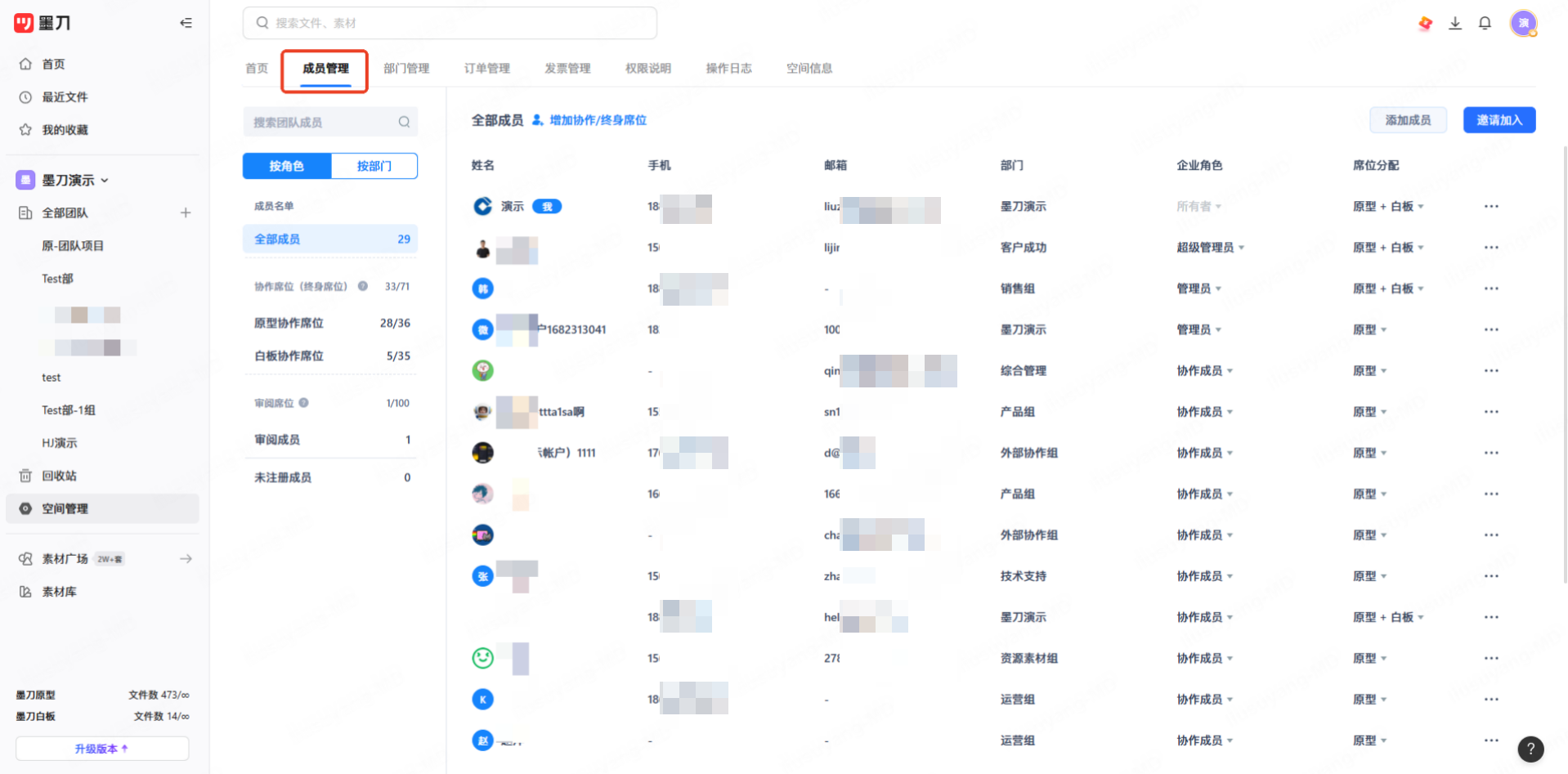Switch member list to 按部门

pyautogui.click(x=374, y=166)
